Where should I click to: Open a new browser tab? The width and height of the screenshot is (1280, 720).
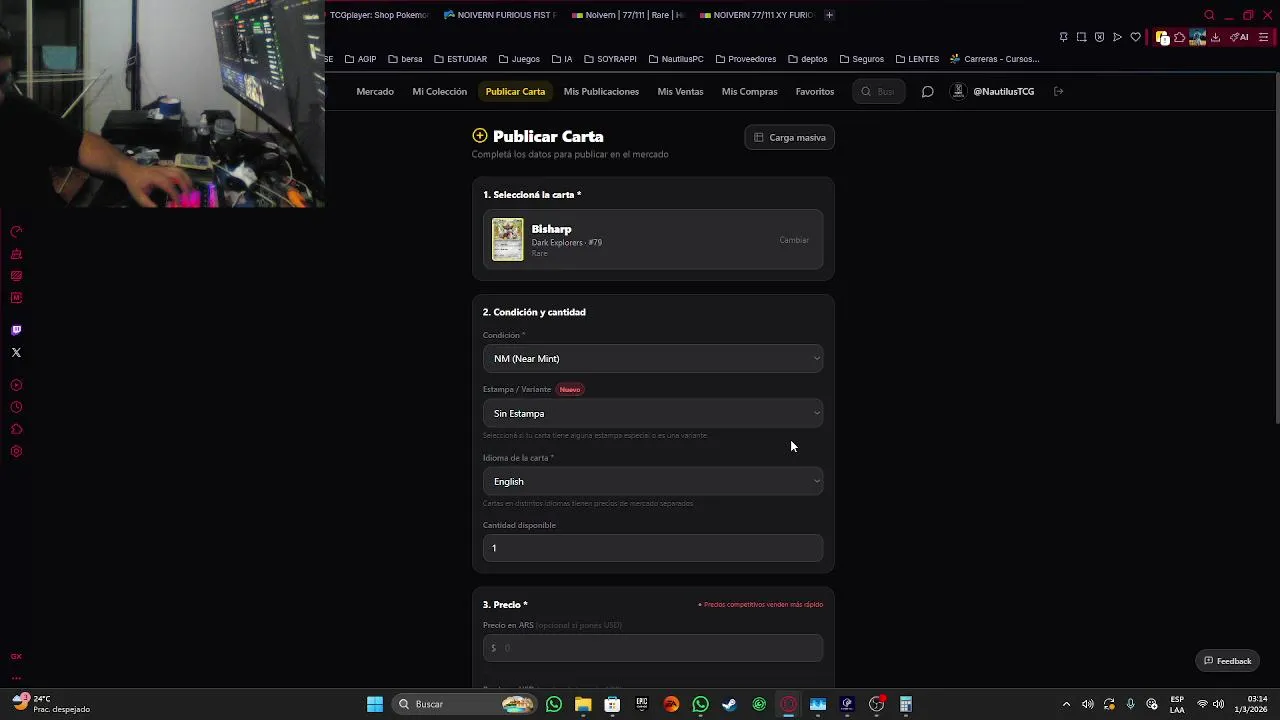pyautogui.click(x=829, y=15)
